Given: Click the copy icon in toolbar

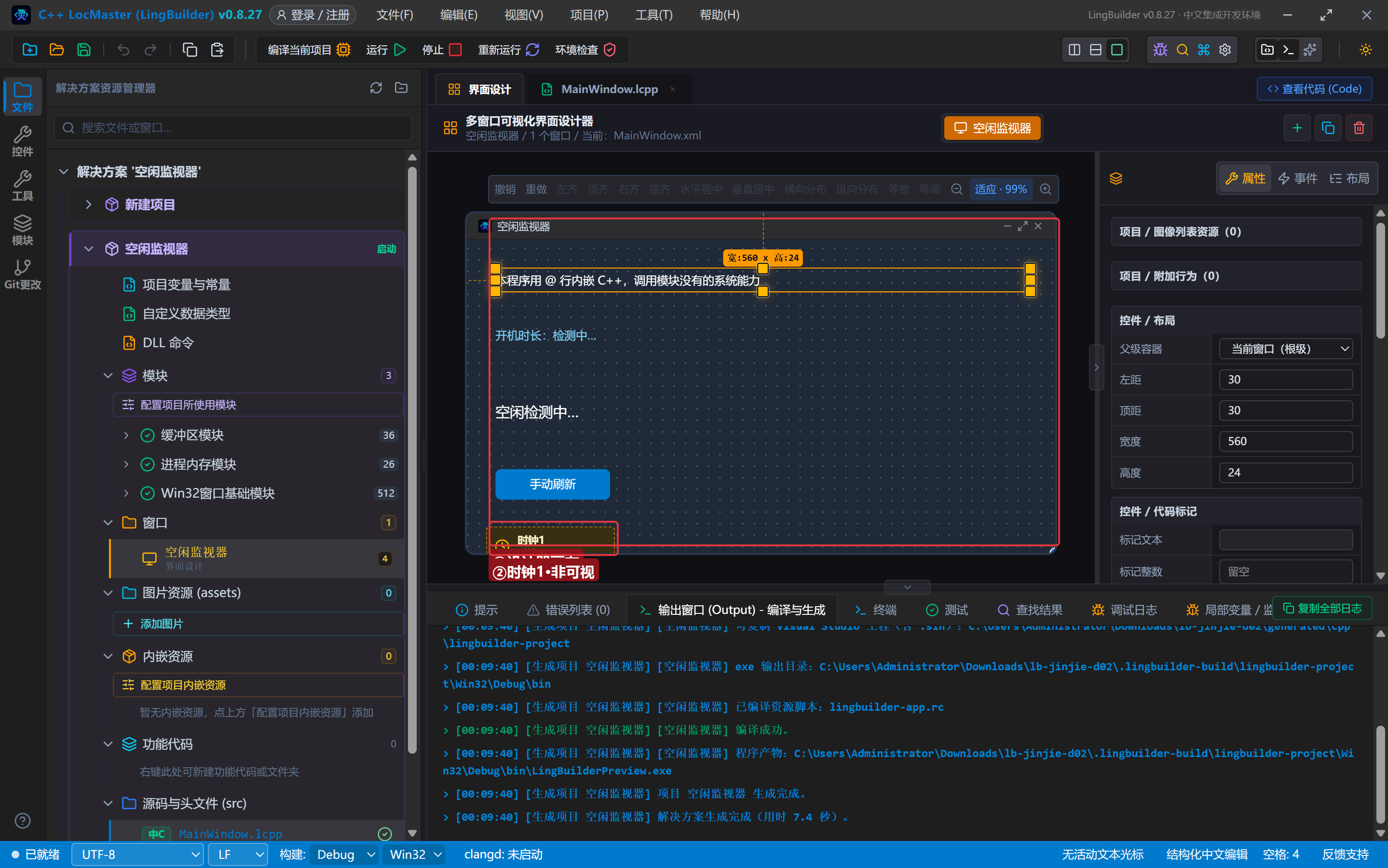Looking at the screenshot, I should coord(190,50).
